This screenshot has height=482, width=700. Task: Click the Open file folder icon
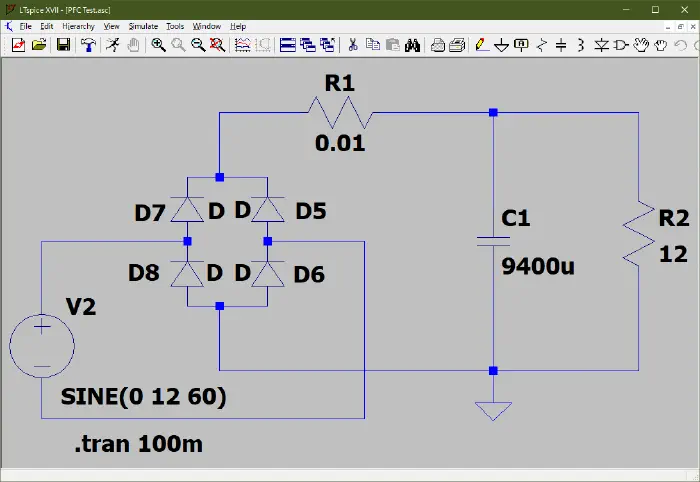[x=39, y=45]
